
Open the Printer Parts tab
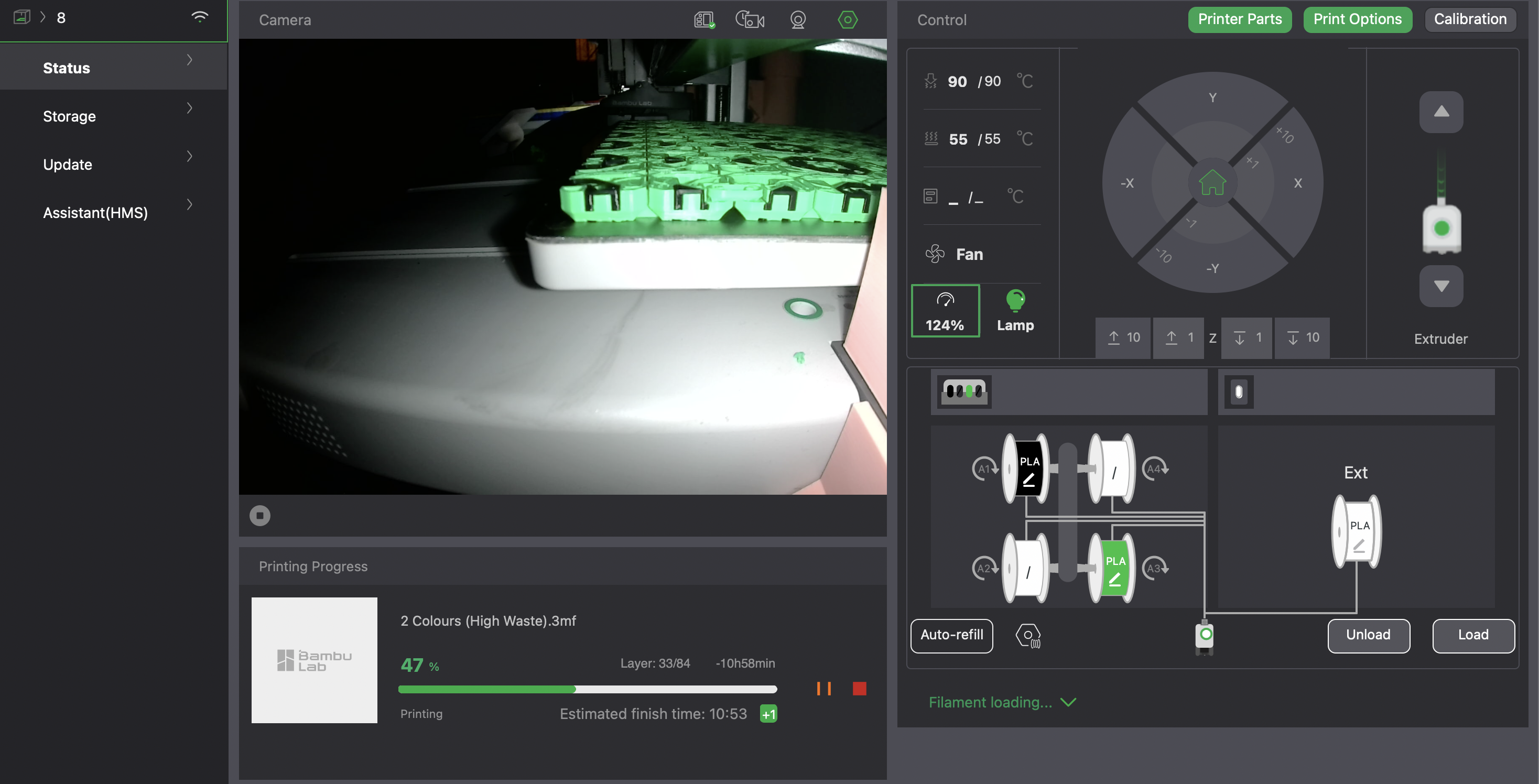tap(1240, 20)
